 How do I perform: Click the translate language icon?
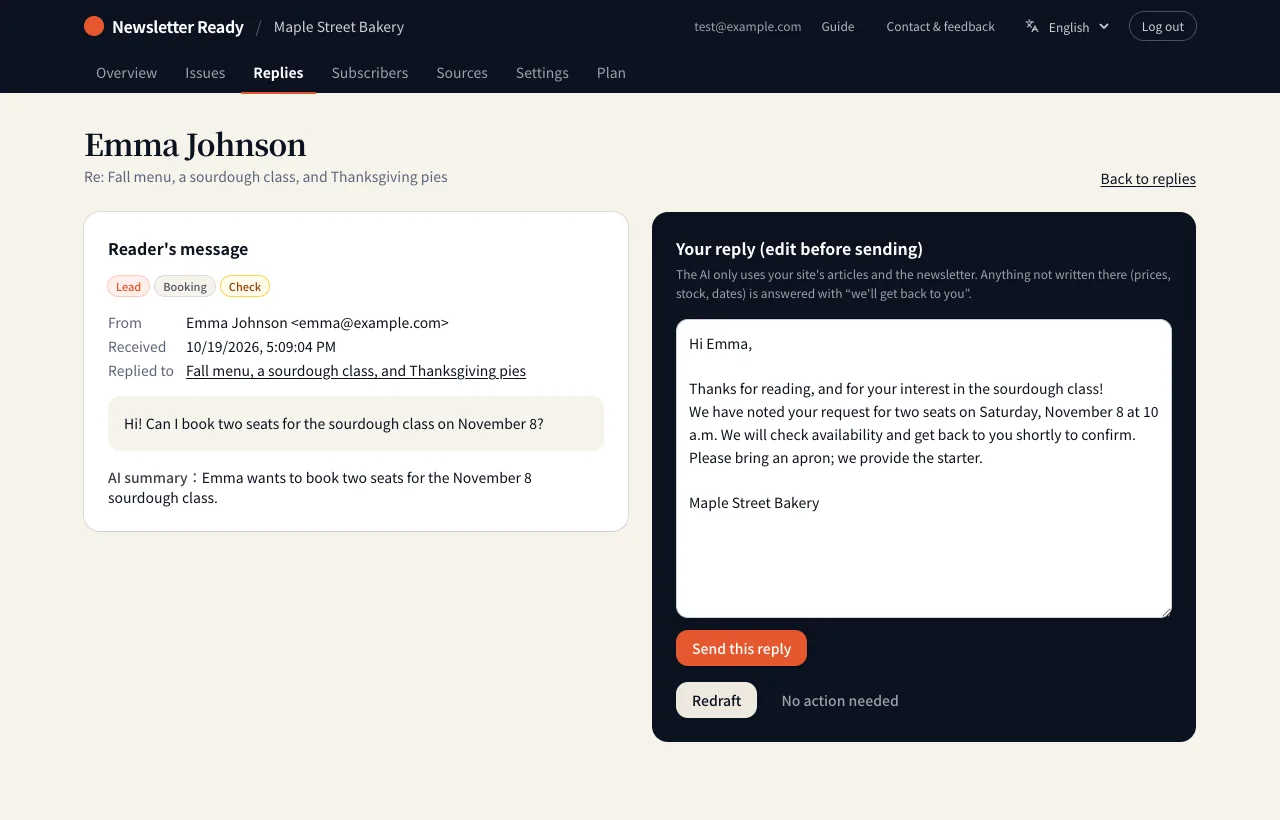click(1032, 26)
